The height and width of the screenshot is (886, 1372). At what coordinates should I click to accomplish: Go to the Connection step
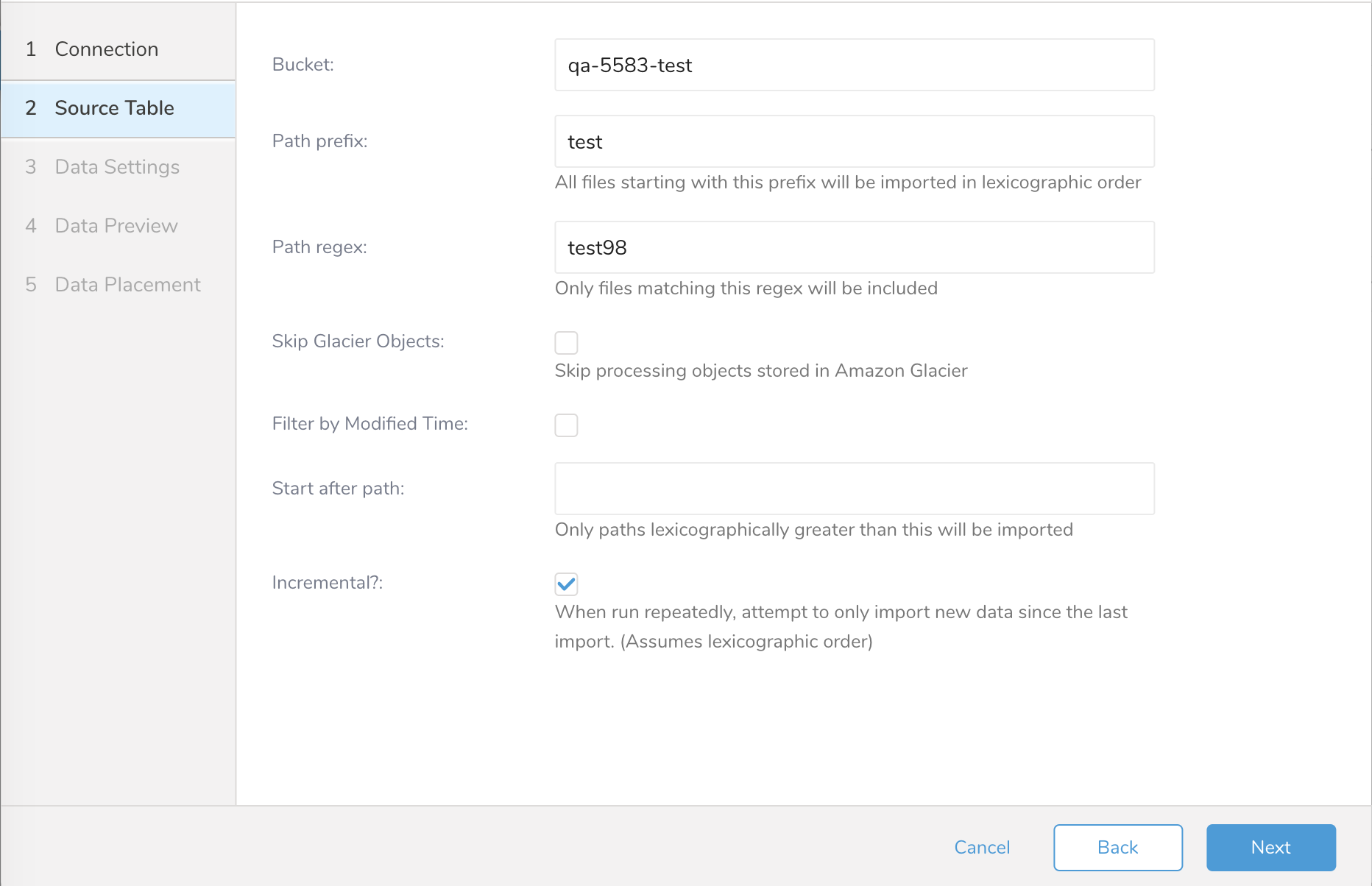click(x=106, y=49)
